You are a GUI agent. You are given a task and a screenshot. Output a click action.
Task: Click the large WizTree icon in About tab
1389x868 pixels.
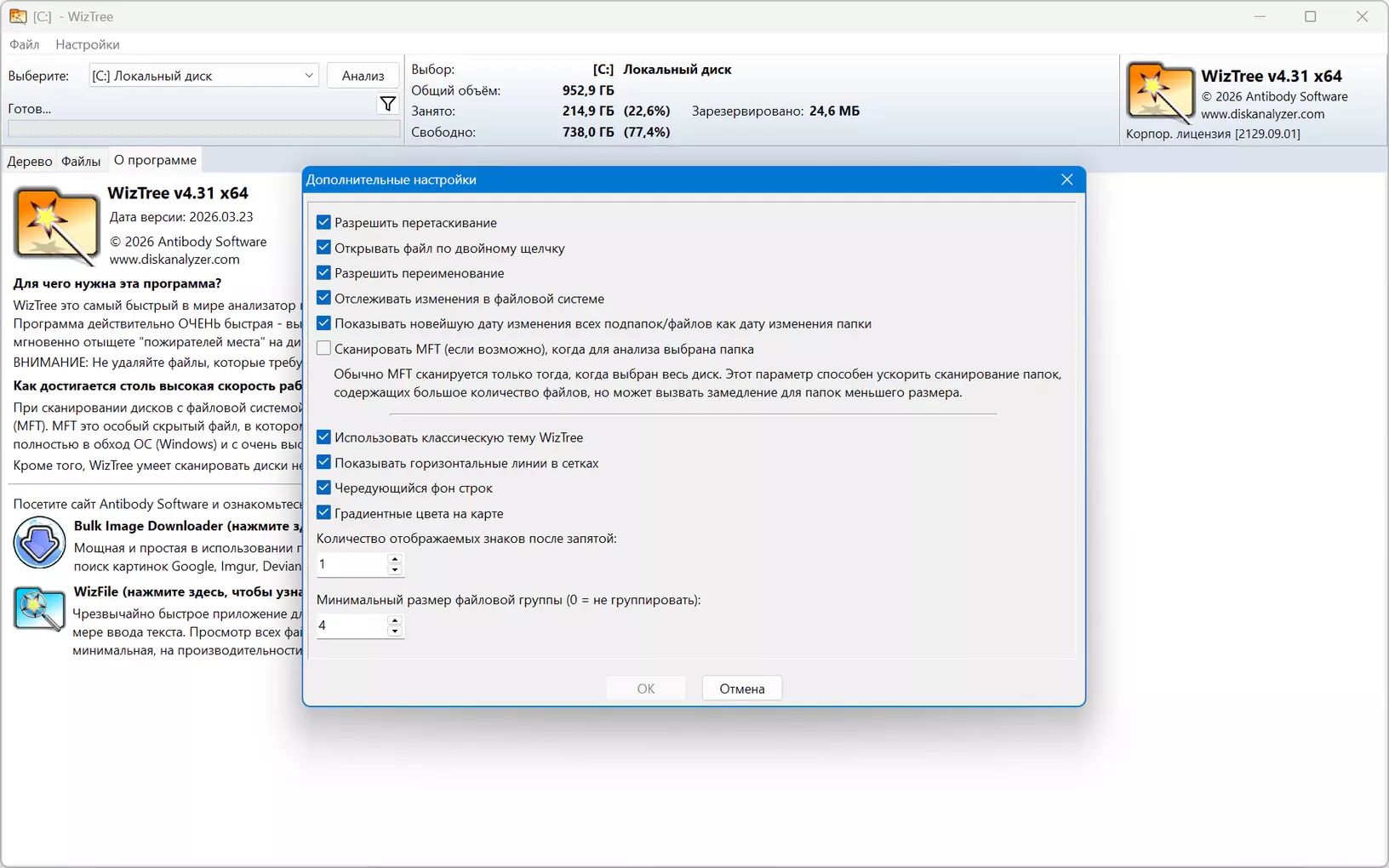56,226
